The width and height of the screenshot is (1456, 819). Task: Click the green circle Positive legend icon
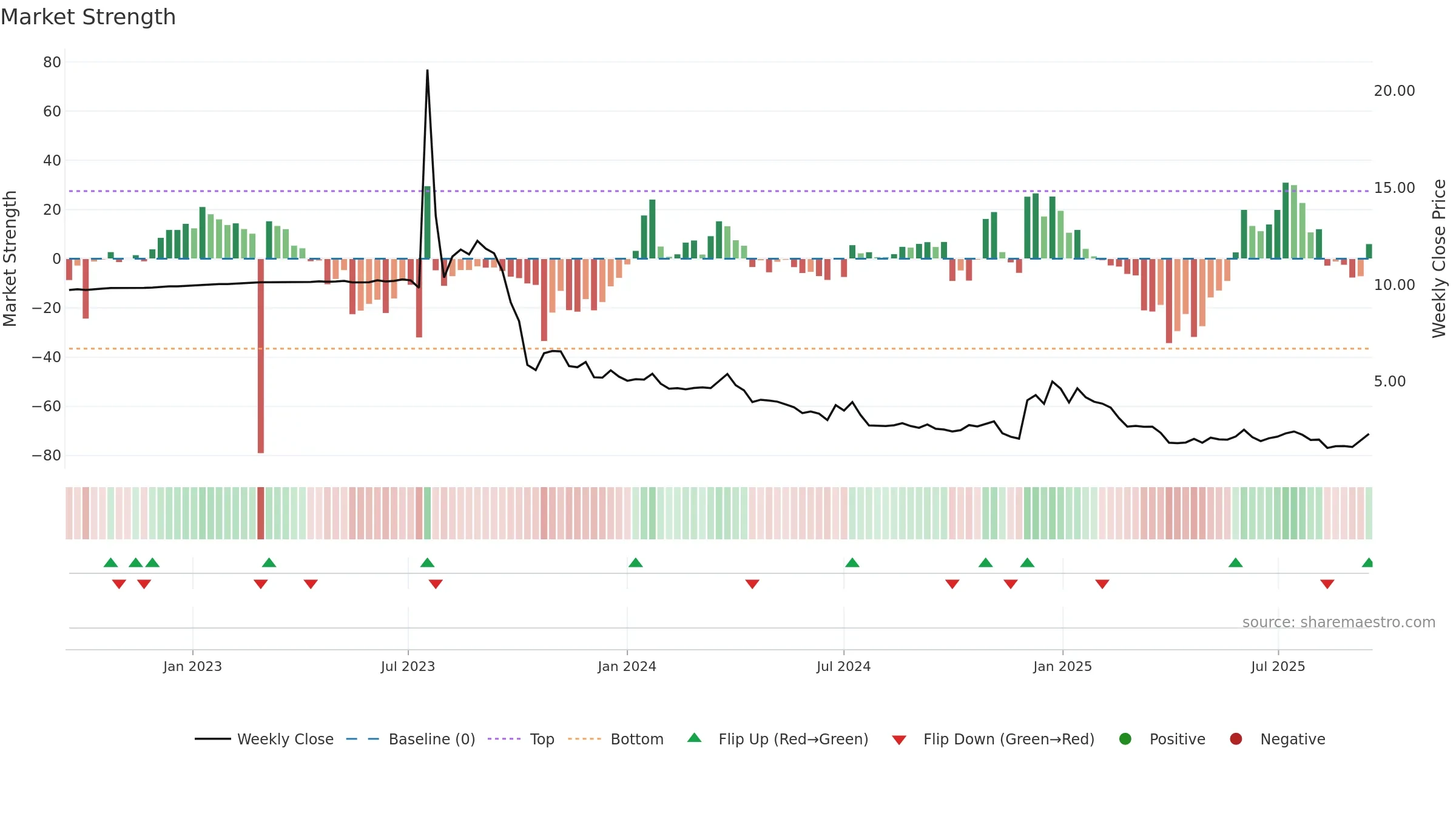click(x=1125, y=739)
